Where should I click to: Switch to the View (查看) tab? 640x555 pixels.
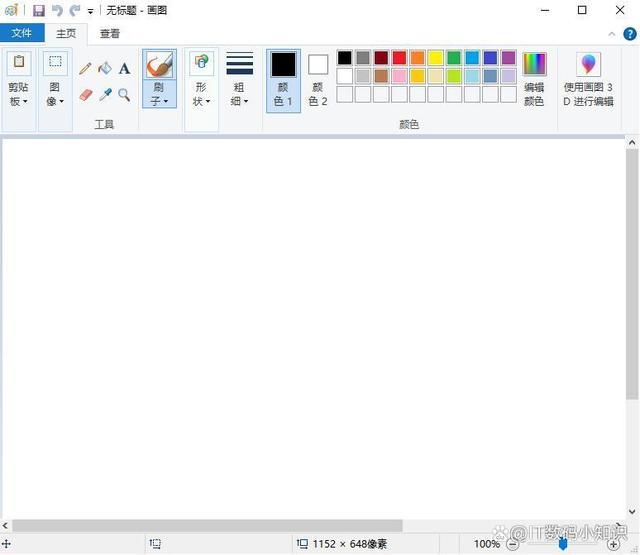[x=110, y=33]
